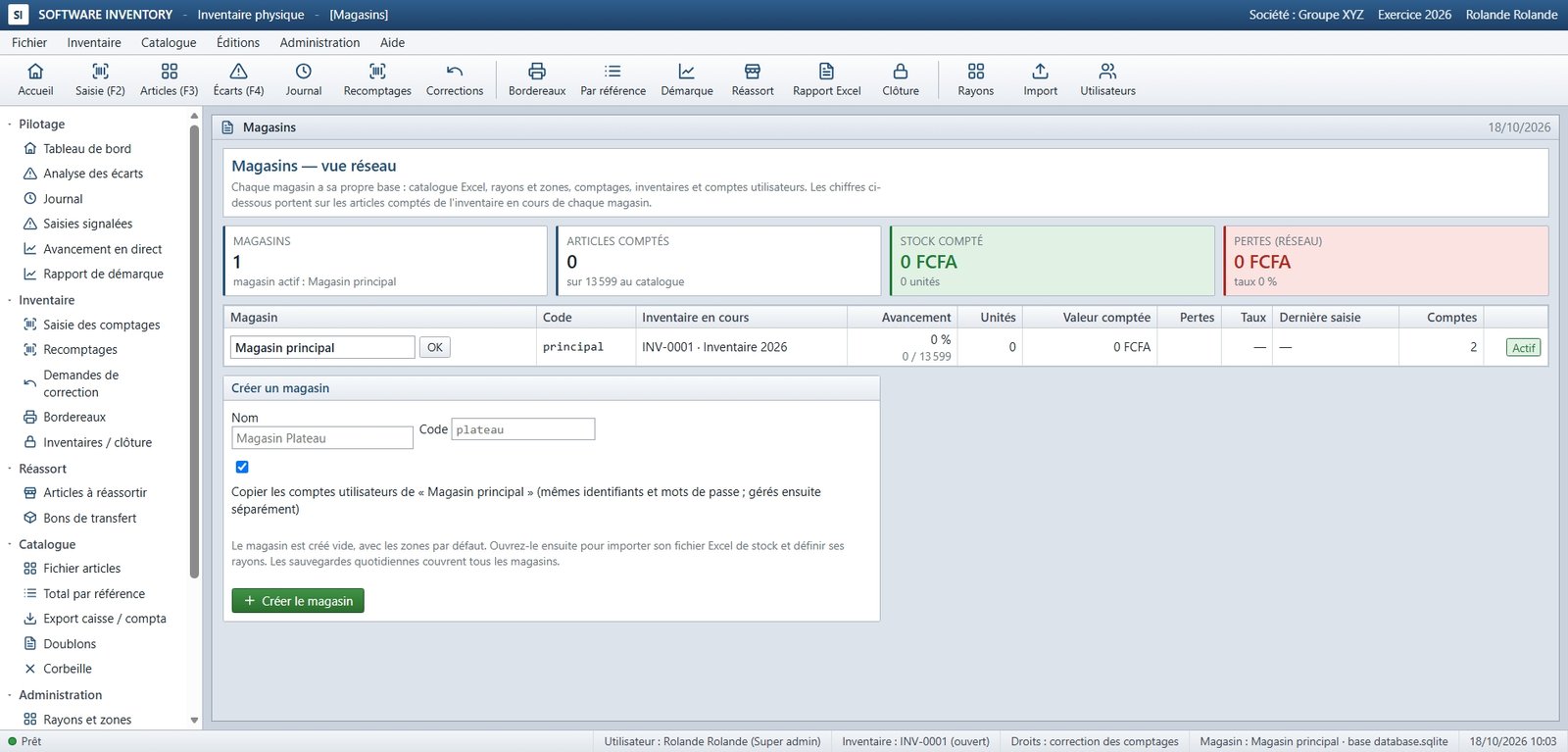
Task: Edit the Magasin principal name field
Action: pos(323,347)
